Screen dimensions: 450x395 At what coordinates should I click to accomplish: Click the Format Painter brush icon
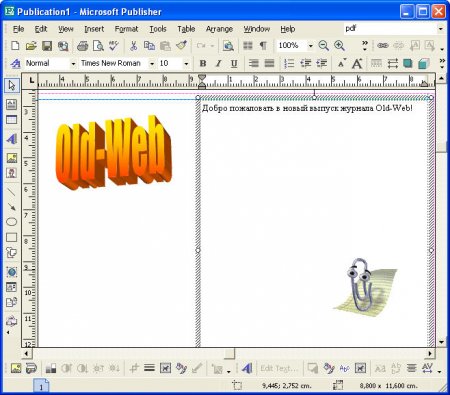point(181,46)
